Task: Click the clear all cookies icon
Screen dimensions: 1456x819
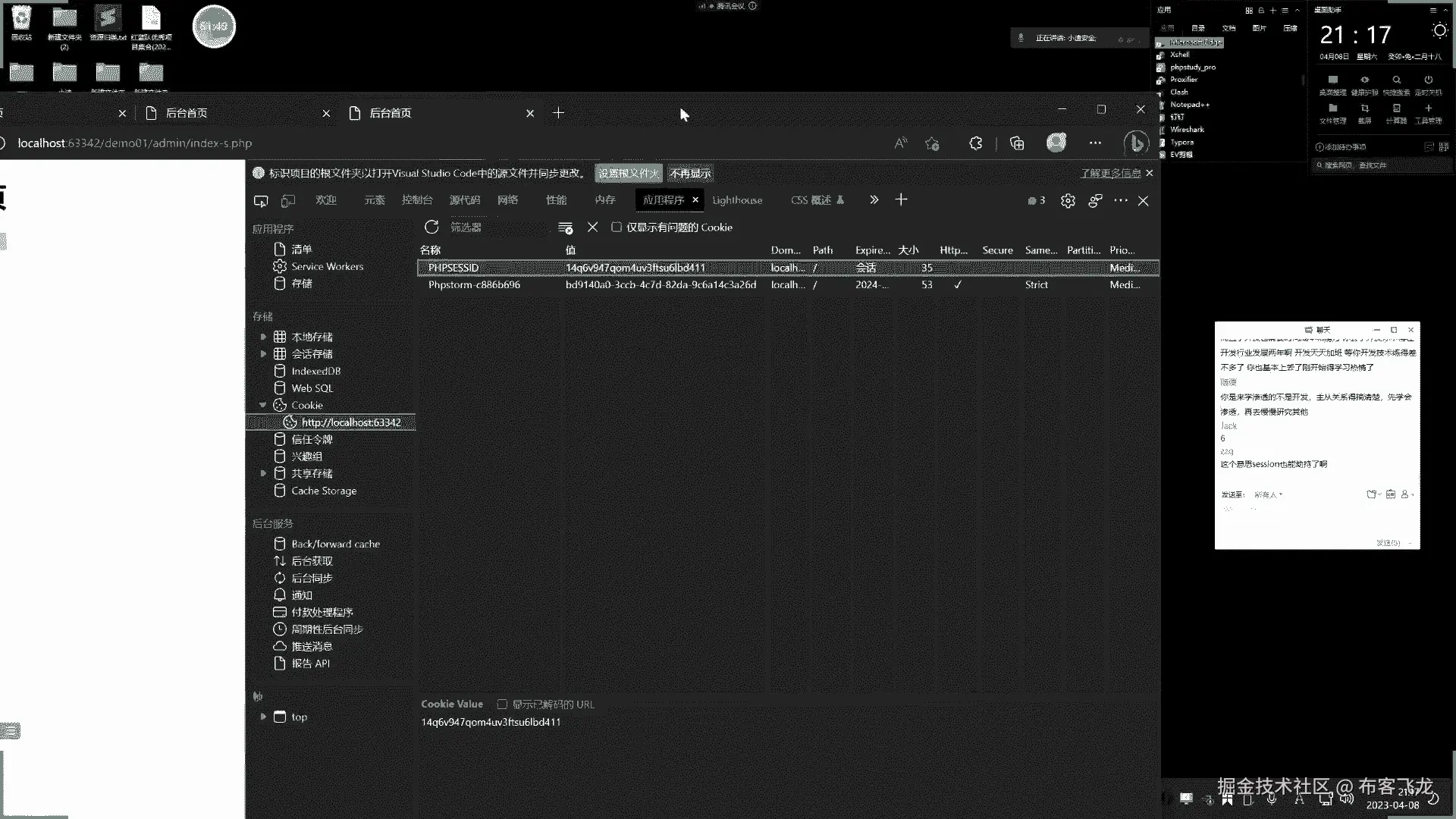Action: tap(565, 227)
